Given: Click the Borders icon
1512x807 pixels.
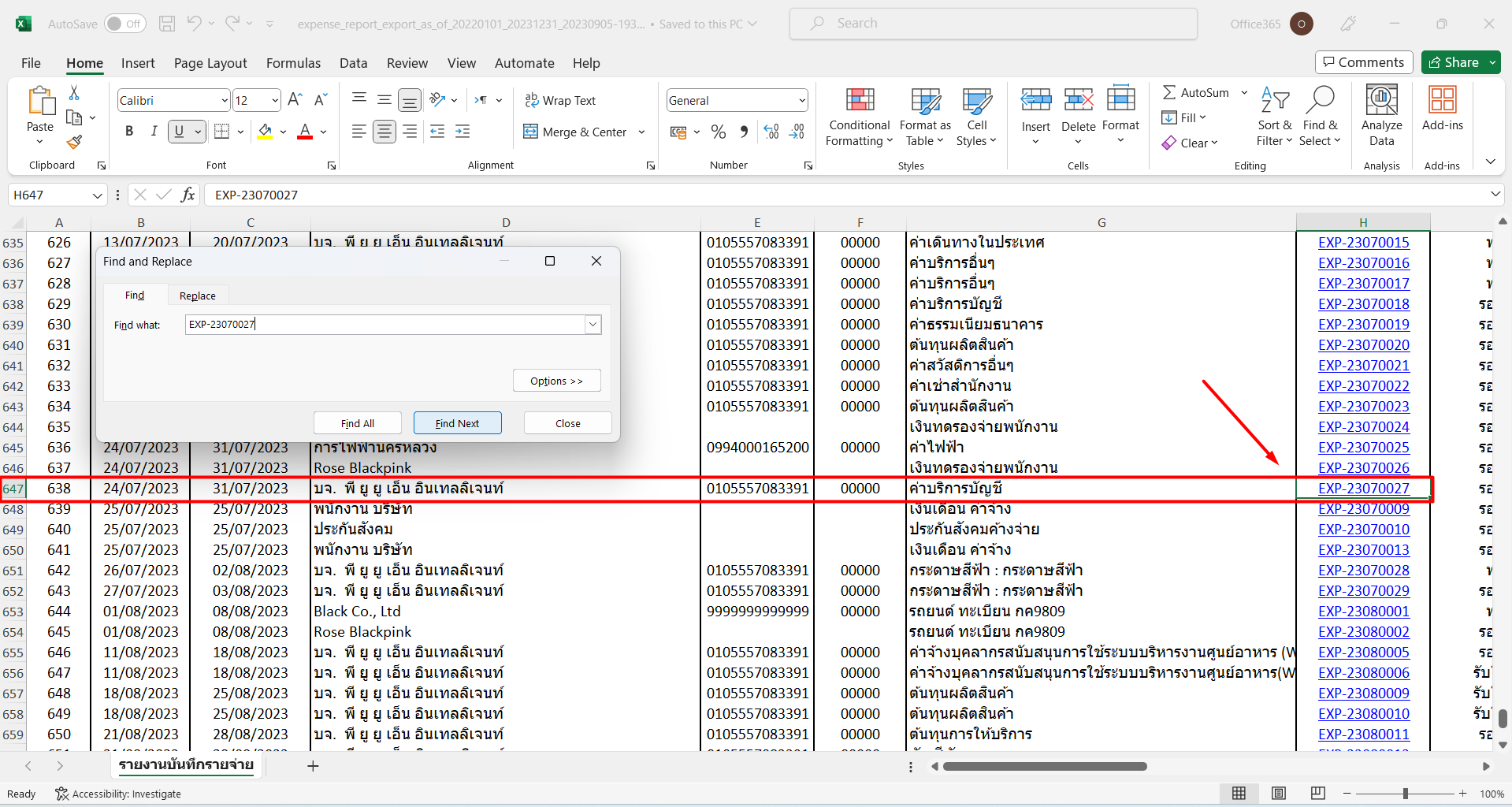Looking at the screenshot, I should [222, 132].
